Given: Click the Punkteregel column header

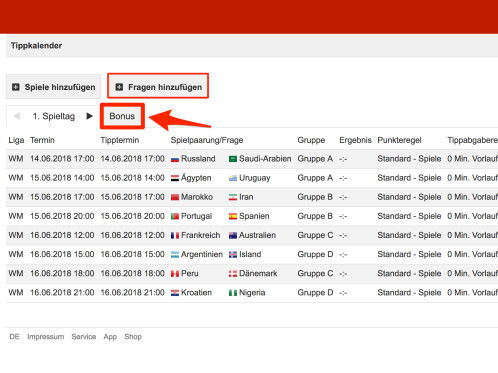Looking at the screenshot, I should coord(399,140).
